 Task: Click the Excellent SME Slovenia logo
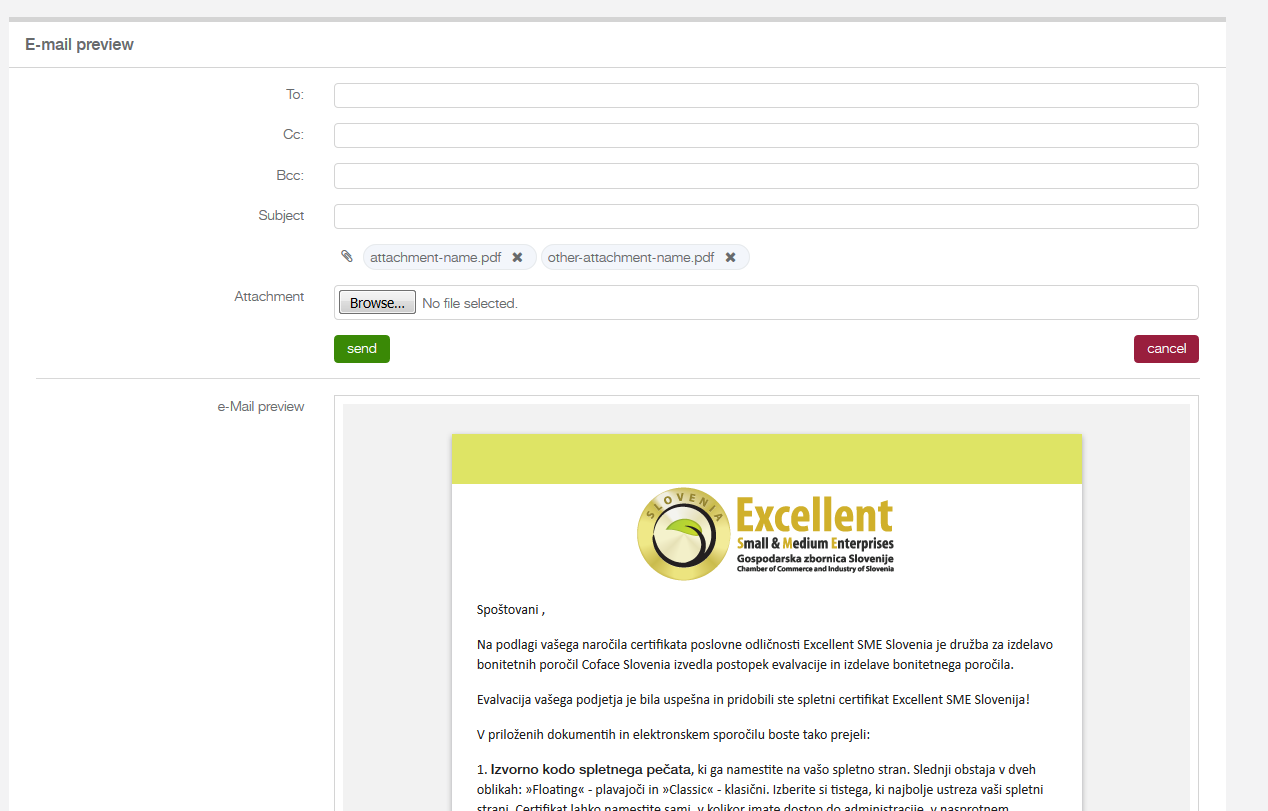(x=766, y=534)
